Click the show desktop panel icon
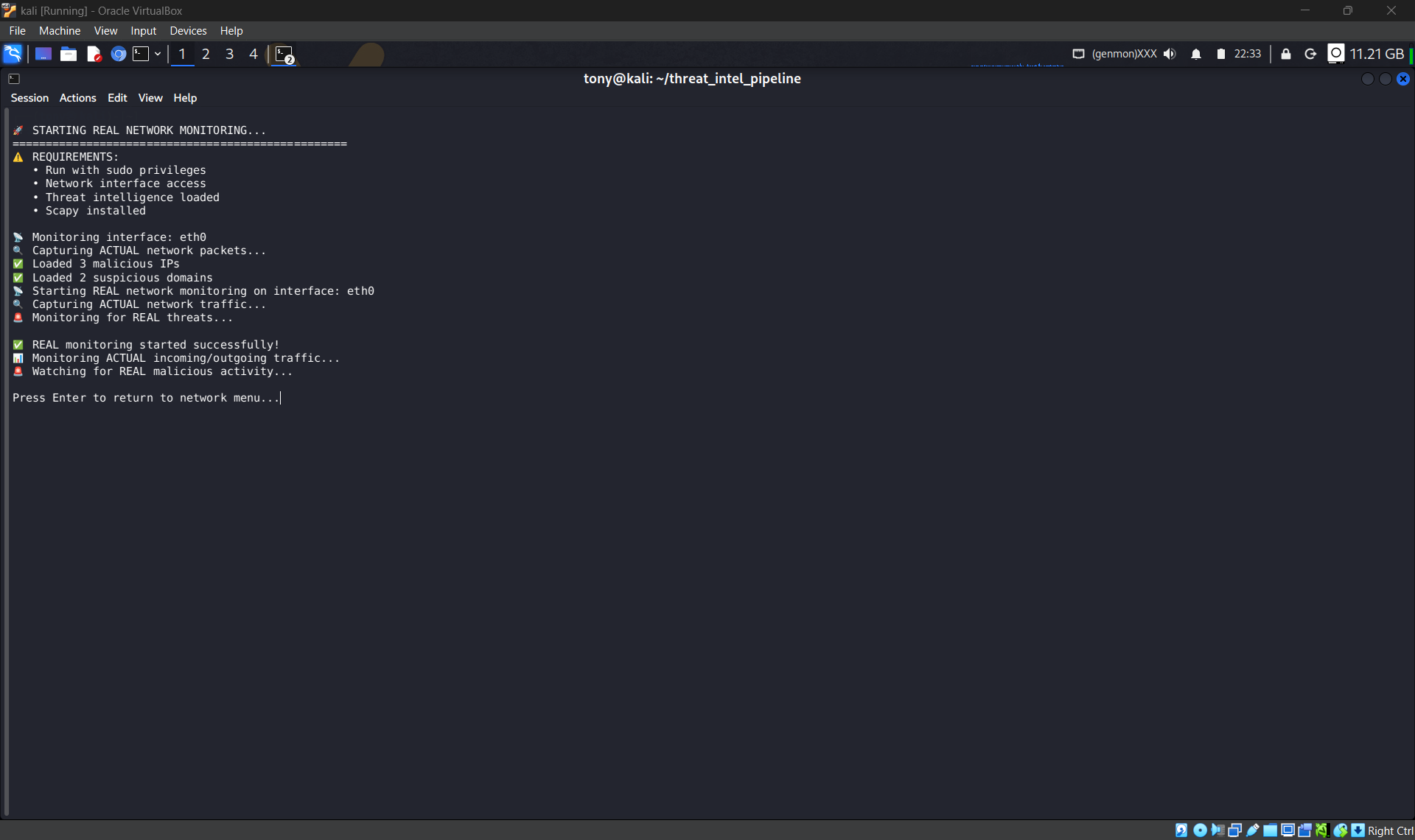1415x840 pixels. pyautogui.click(x=43, y=54)
